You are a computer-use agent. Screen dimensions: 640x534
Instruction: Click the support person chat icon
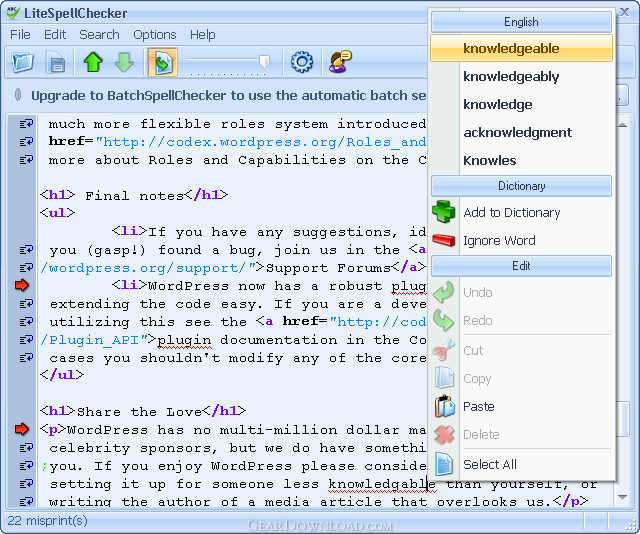[340, 62]
